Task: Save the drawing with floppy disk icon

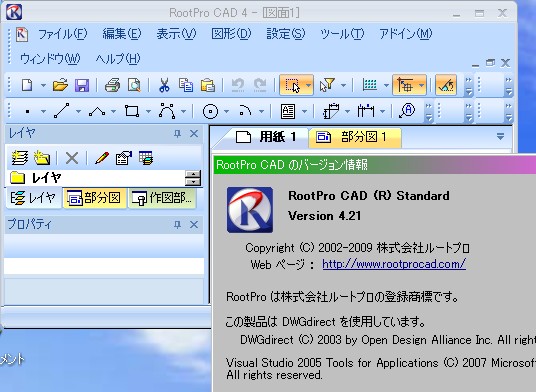Action: point(82,85)
